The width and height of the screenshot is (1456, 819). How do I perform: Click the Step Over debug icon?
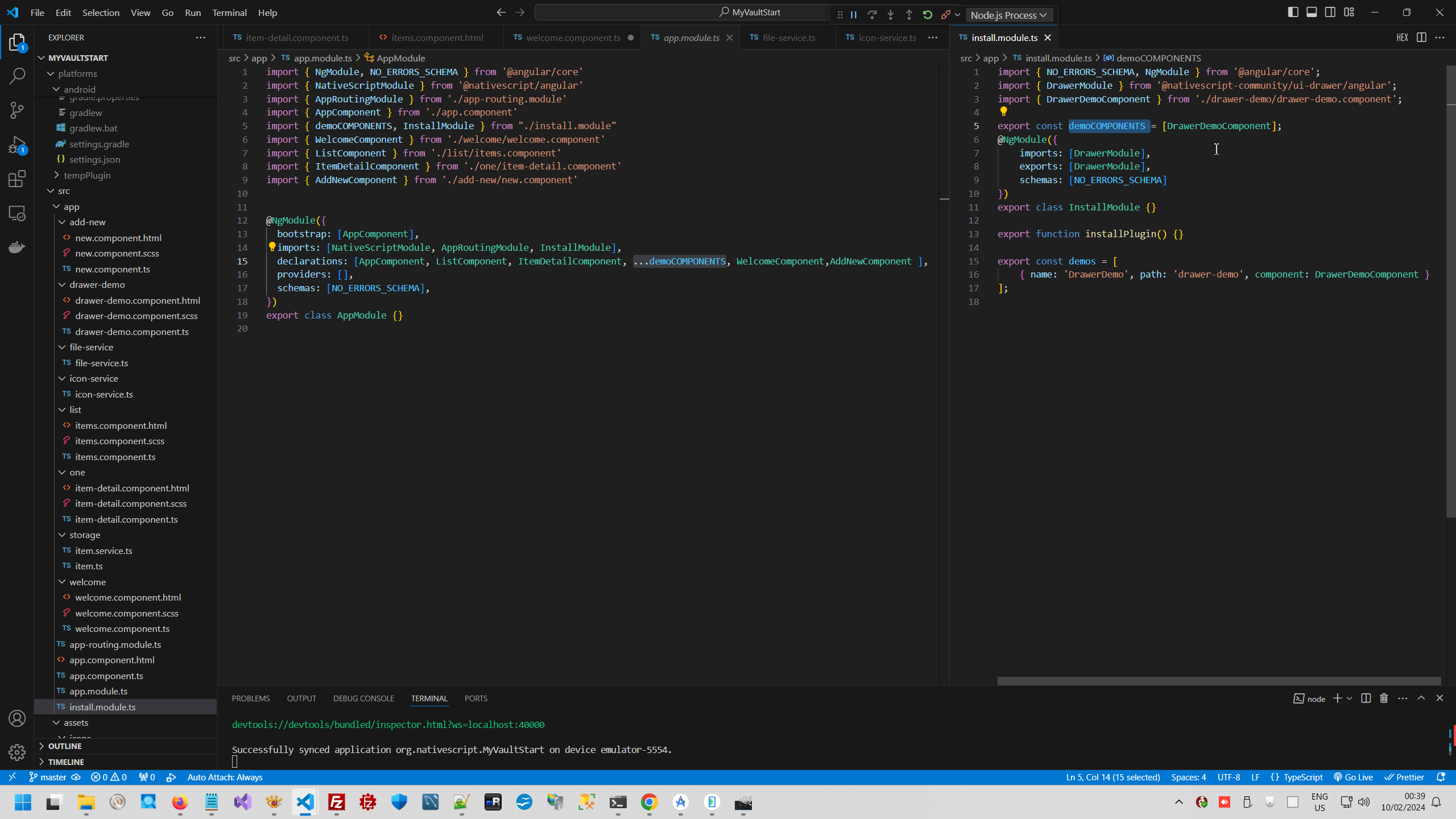click(x=872, y=15)
